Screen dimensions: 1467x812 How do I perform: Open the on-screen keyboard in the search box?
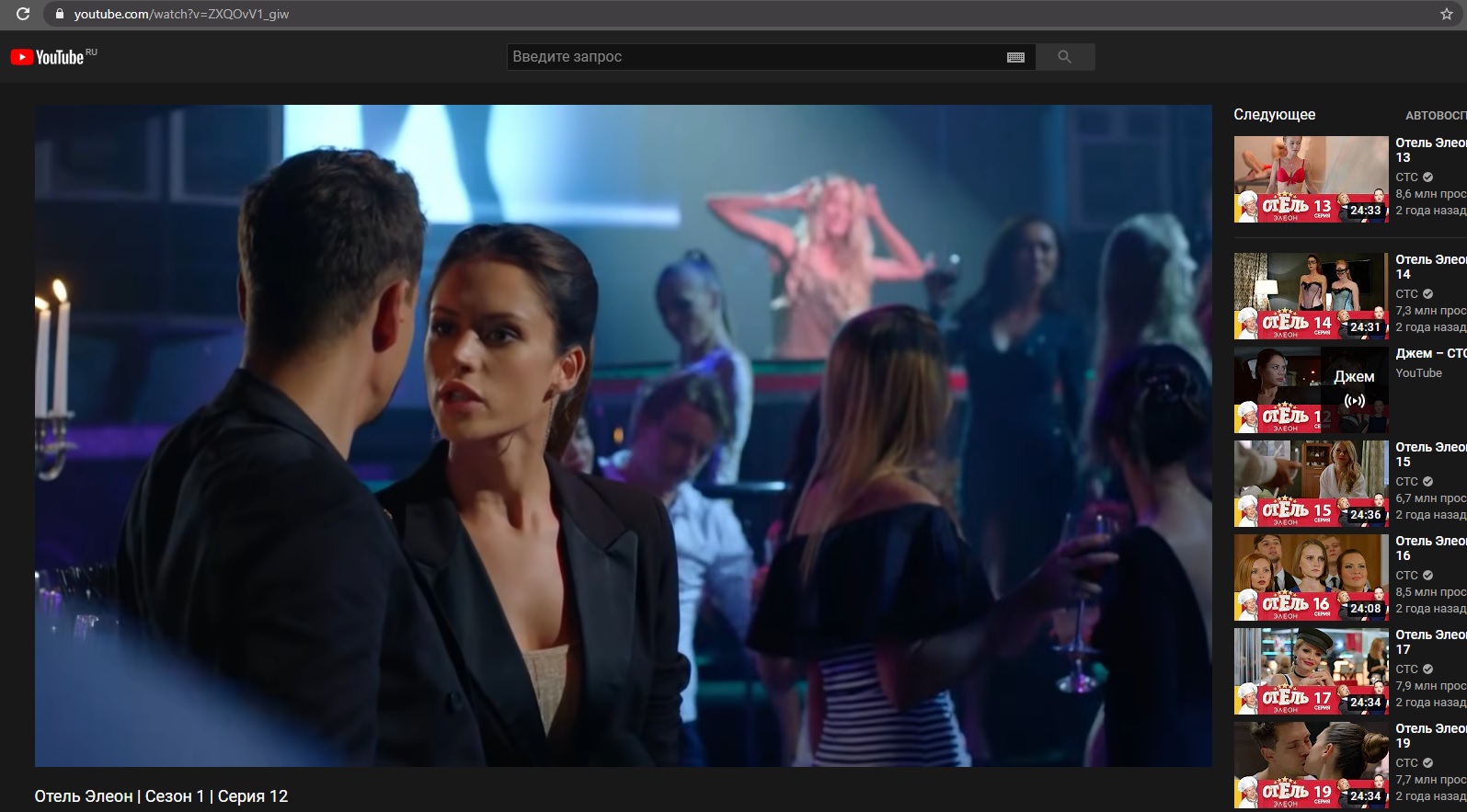point(1015,57)
